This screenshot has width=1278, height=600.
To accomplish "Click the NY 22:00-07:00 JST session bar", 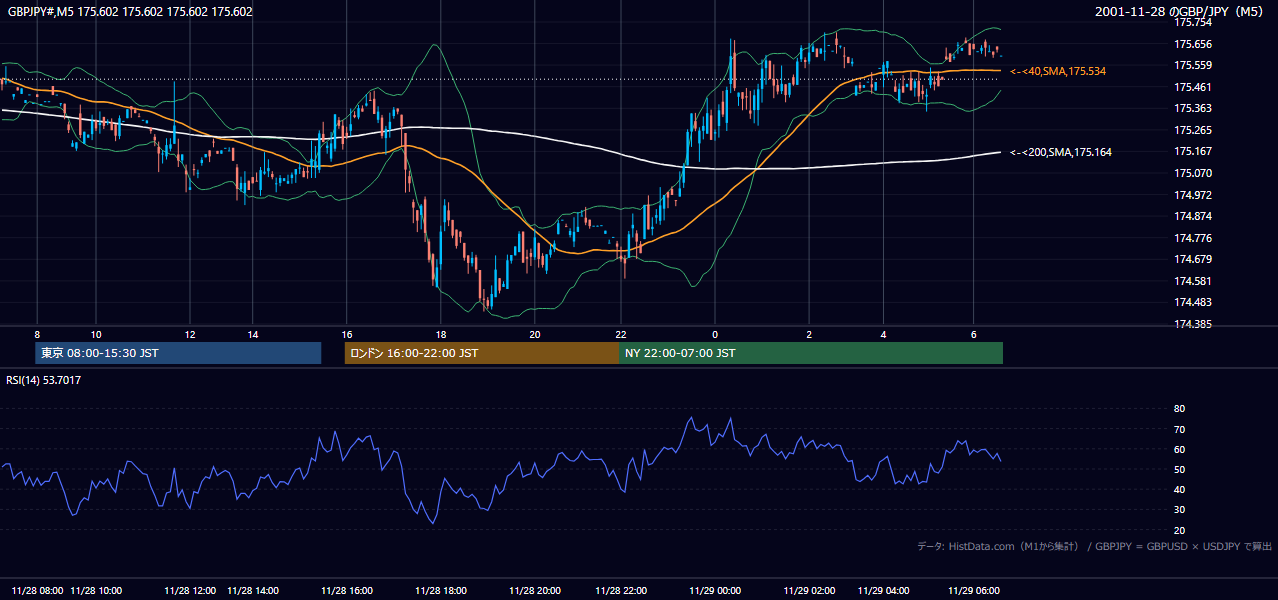I will [x=811, y=353].
